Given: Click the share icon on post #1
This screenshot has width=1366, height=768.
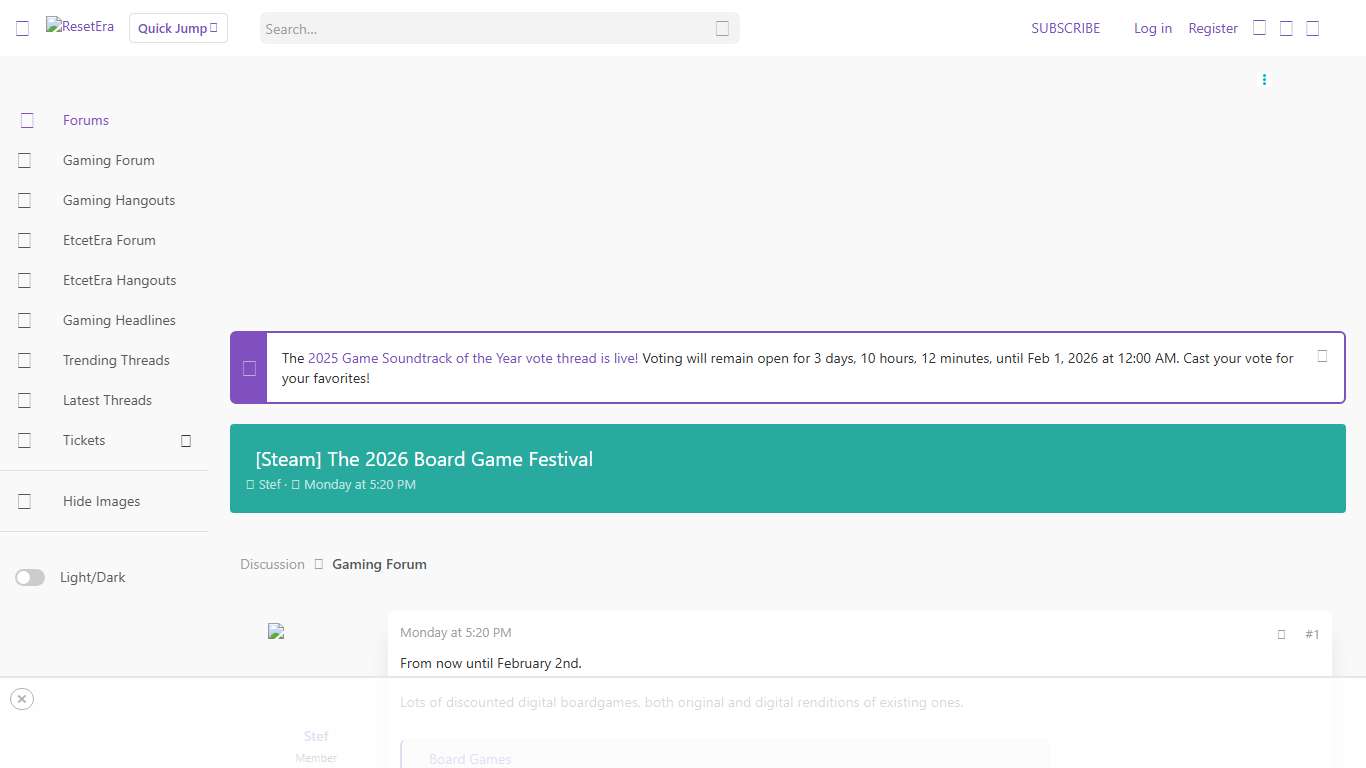Looking at the screenshot, I should [x=1281, y=634].
